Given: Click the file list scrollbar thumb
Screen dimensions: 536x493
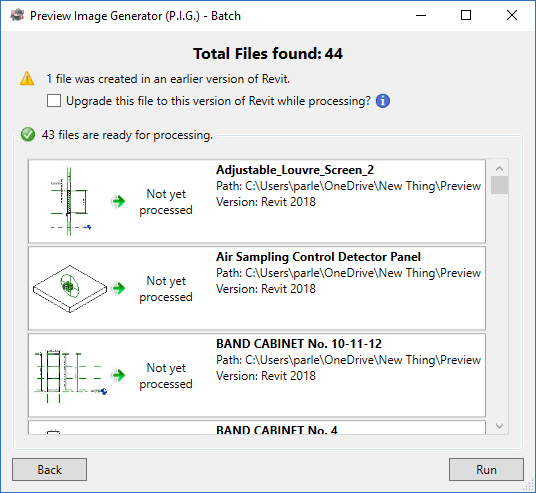Looking at the screenshot, I should tap(499, 185).
